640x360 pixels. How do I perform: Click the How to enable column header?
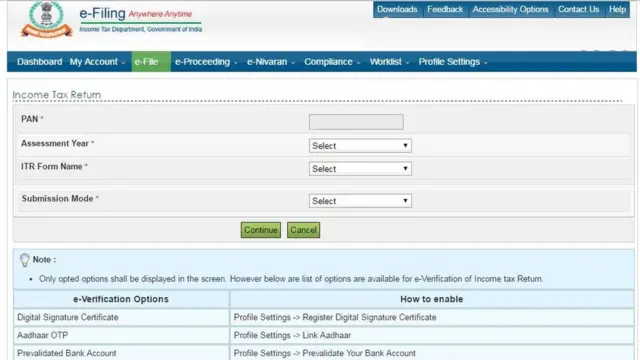(431, 299)
